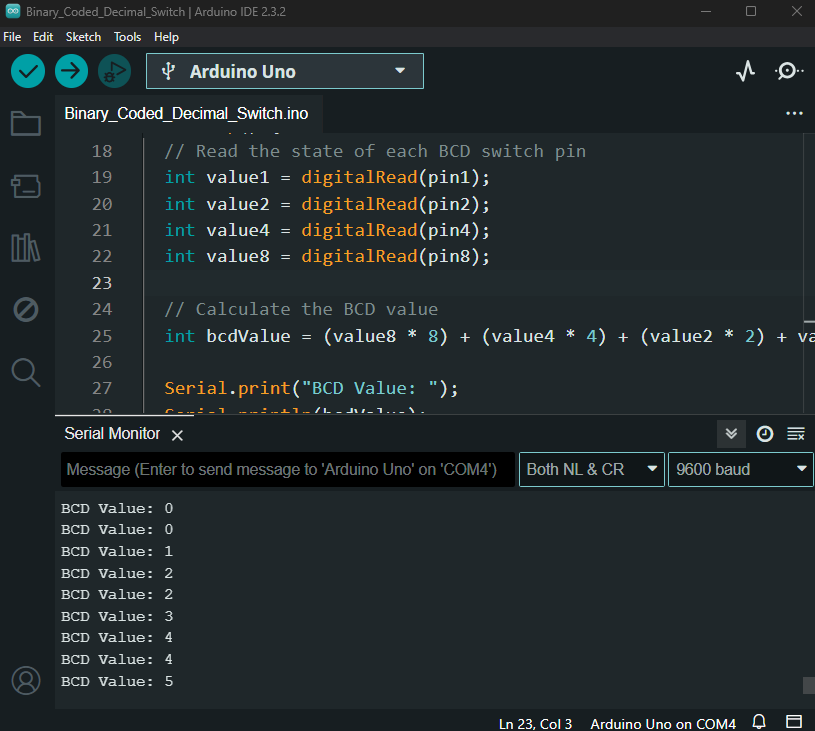Maximize the Arduino IDE window
This screenshot has height=731, width=815.
pos(751,11)
